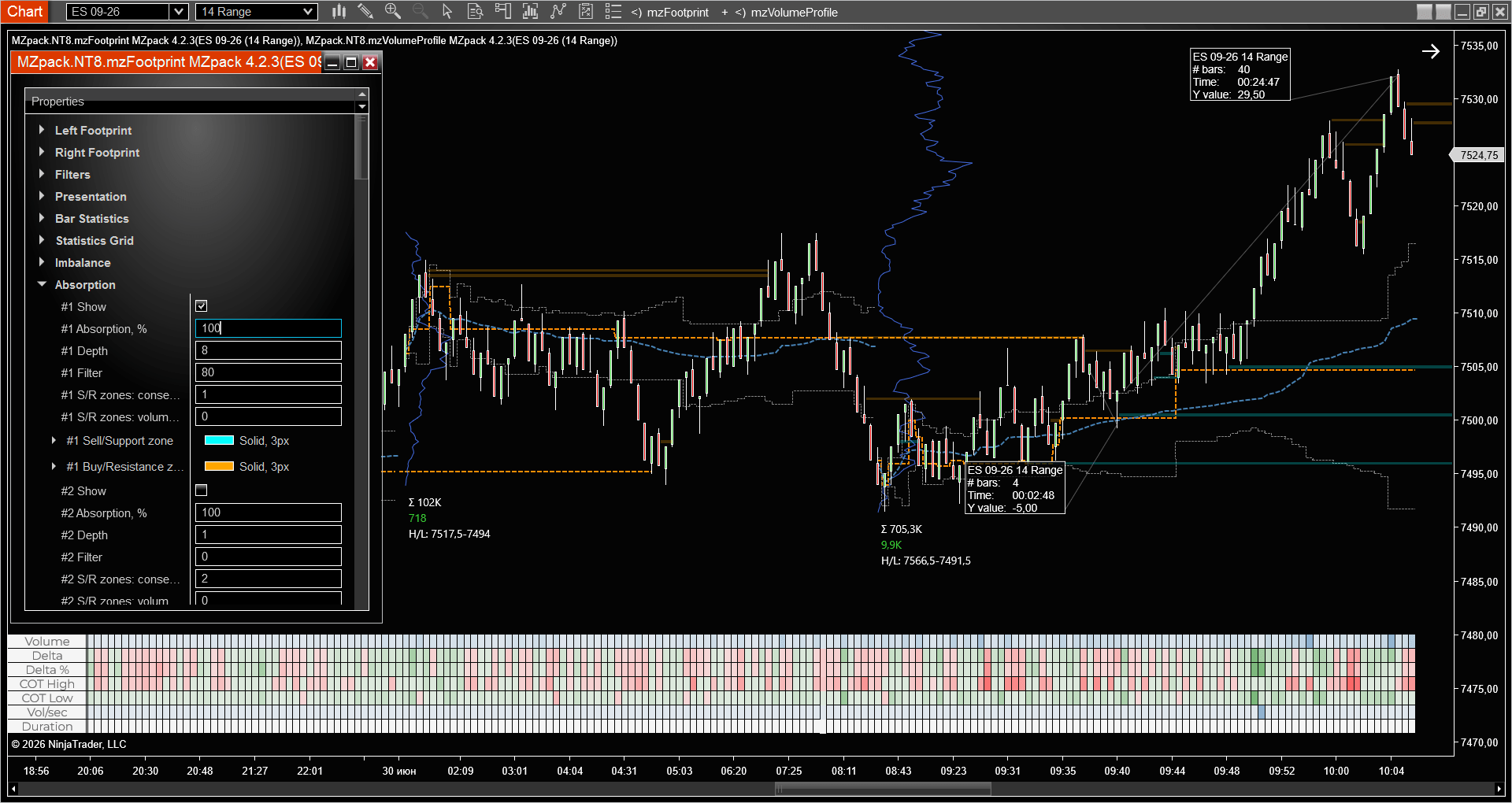Click the strategy clipboard toolbar icon
Screen dimensions: 1512x803
(x=585, y=11)
